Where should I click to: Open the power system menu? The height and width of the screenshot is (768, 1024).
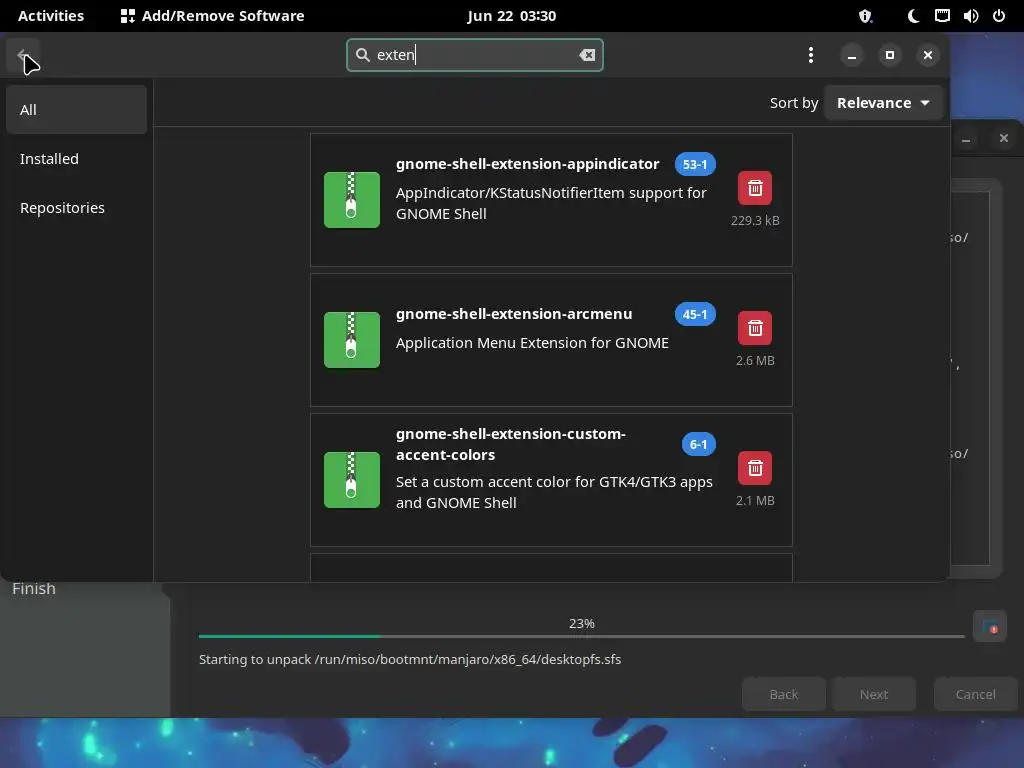pyautogui.click(x=999, y=16)
